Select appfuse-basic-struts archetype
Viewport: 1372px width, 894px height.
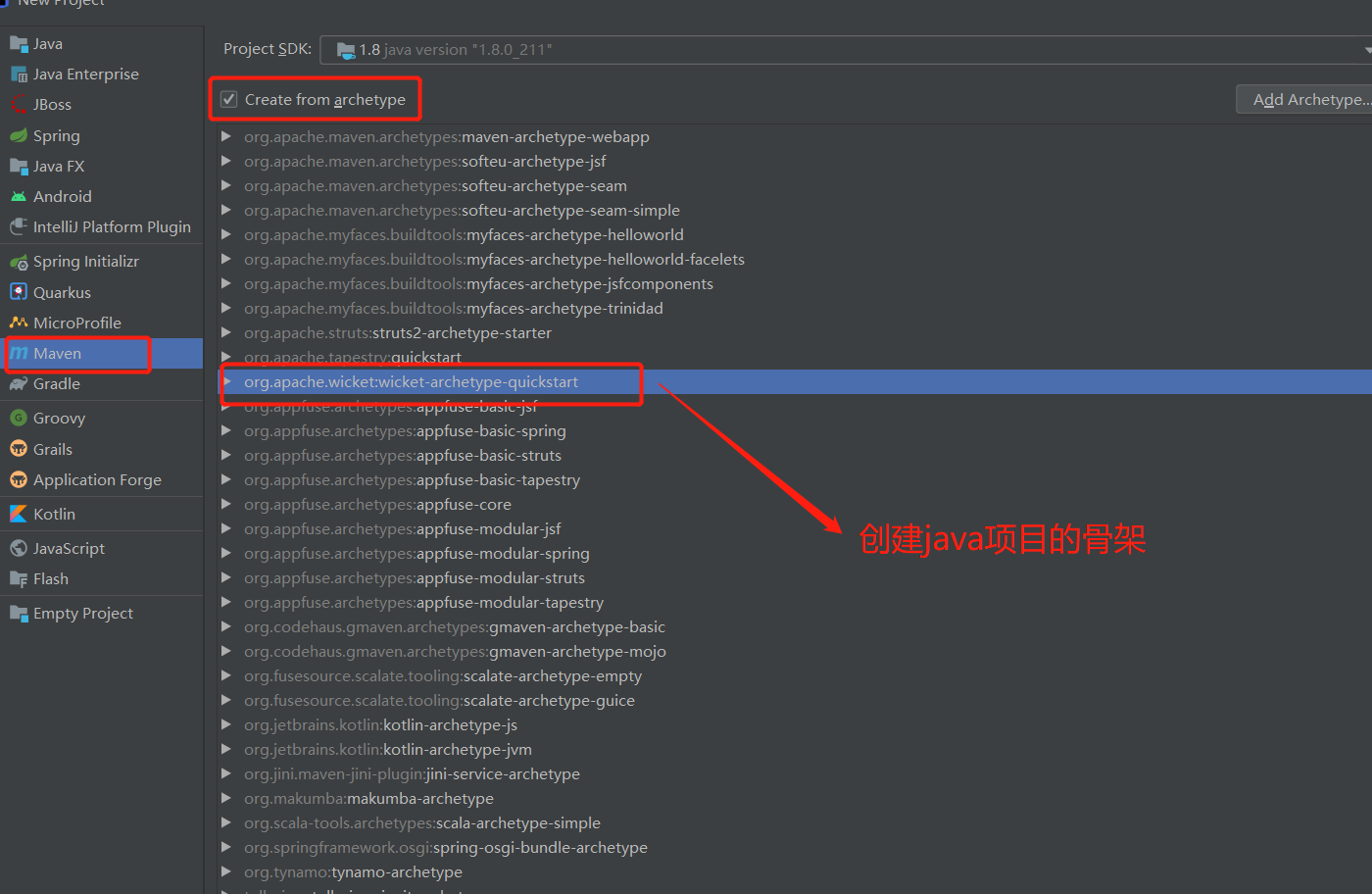coord(795,455)
